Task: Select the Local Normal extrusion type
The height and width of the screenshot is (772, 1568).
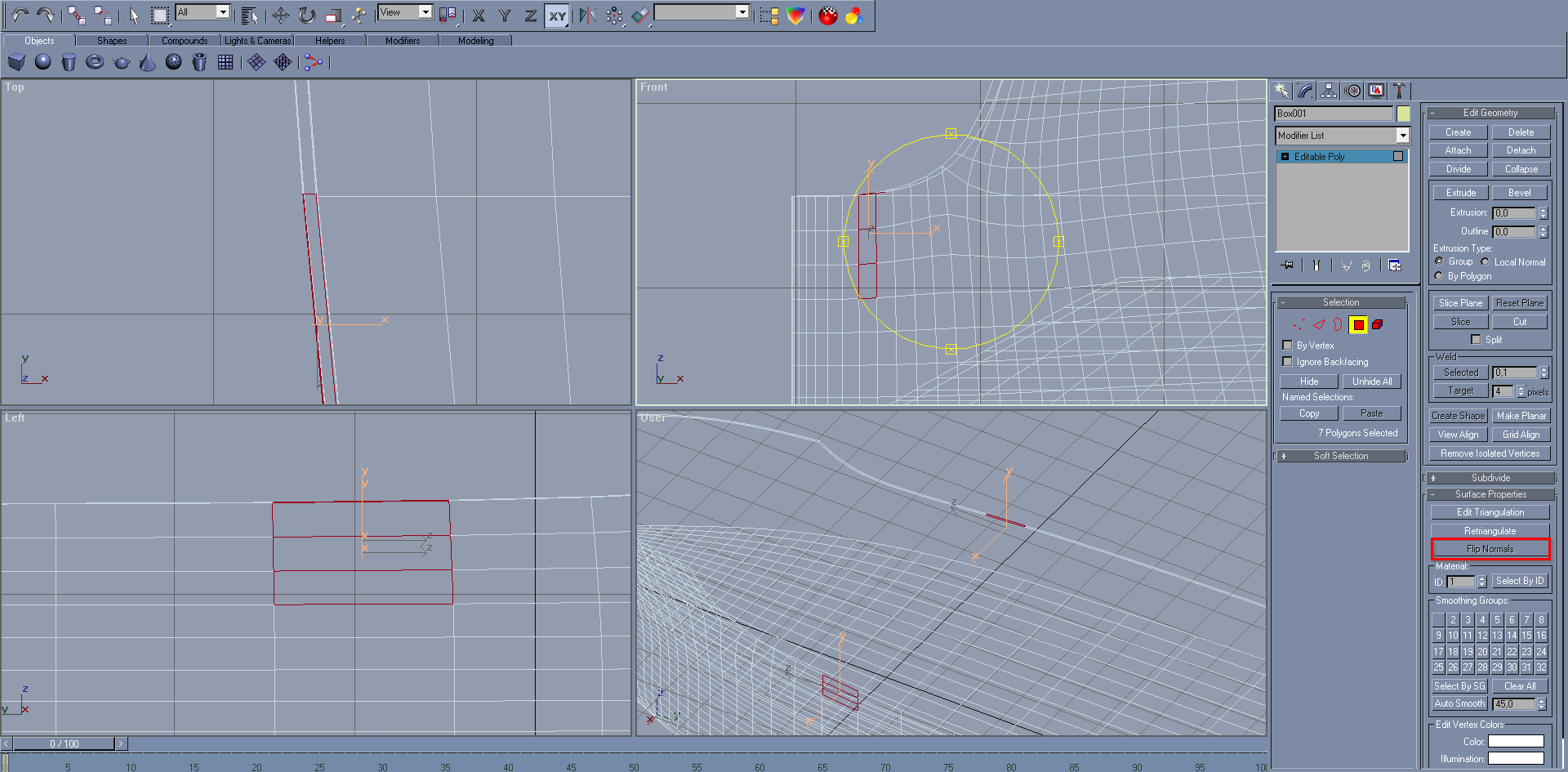Action: pos(1485,261)
